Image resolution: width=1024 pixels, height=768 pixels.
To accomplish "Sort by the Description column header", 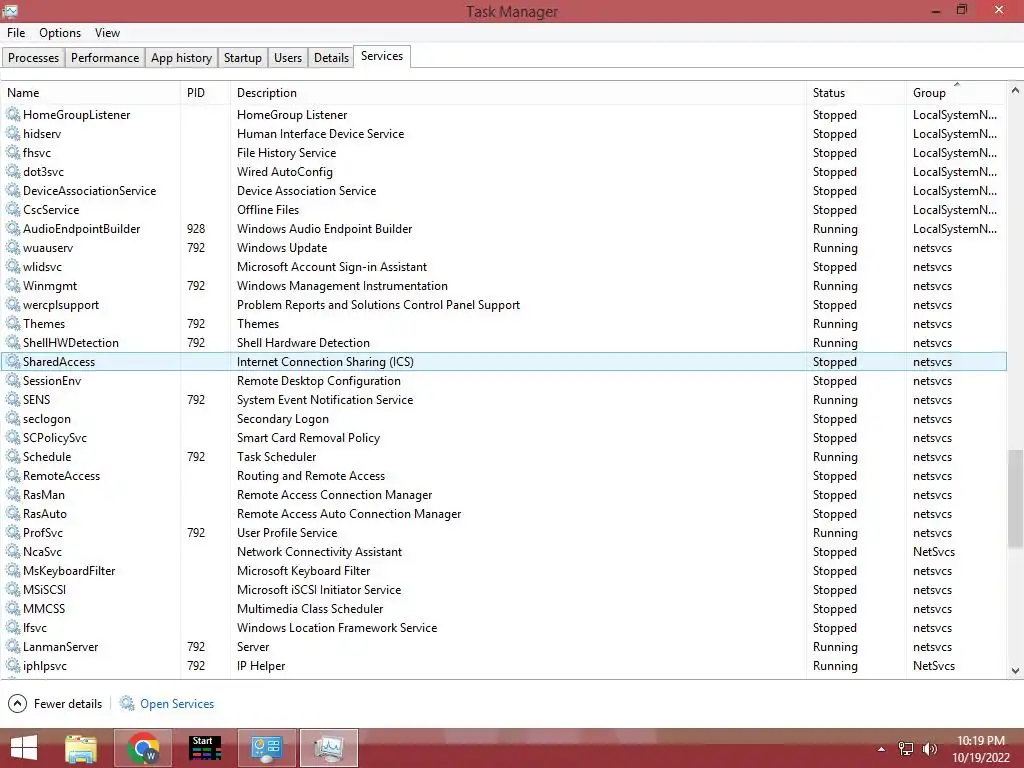I will (x=519, y=93).
